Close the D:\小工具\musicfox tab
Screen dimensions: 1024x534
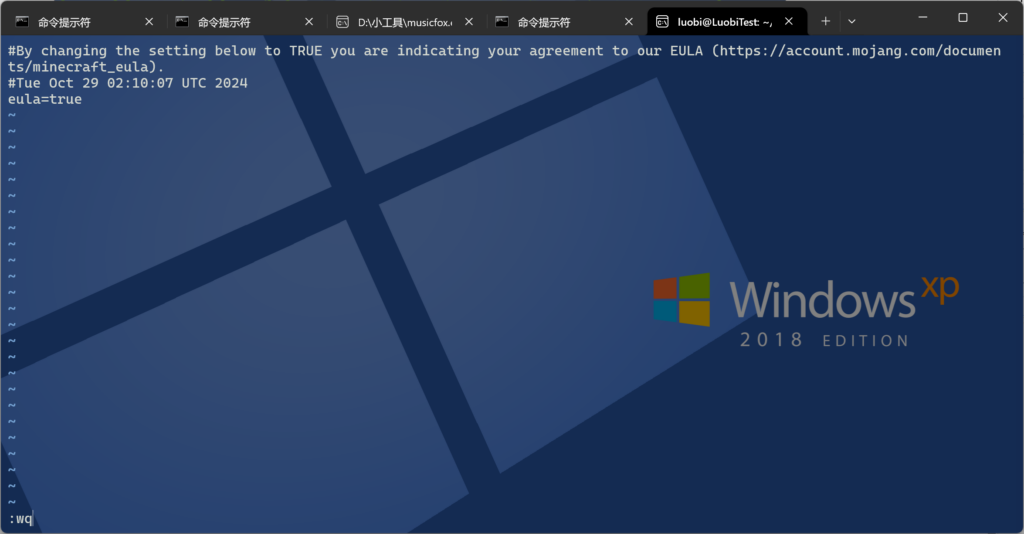pyautogui.click(x=469, y=21)
